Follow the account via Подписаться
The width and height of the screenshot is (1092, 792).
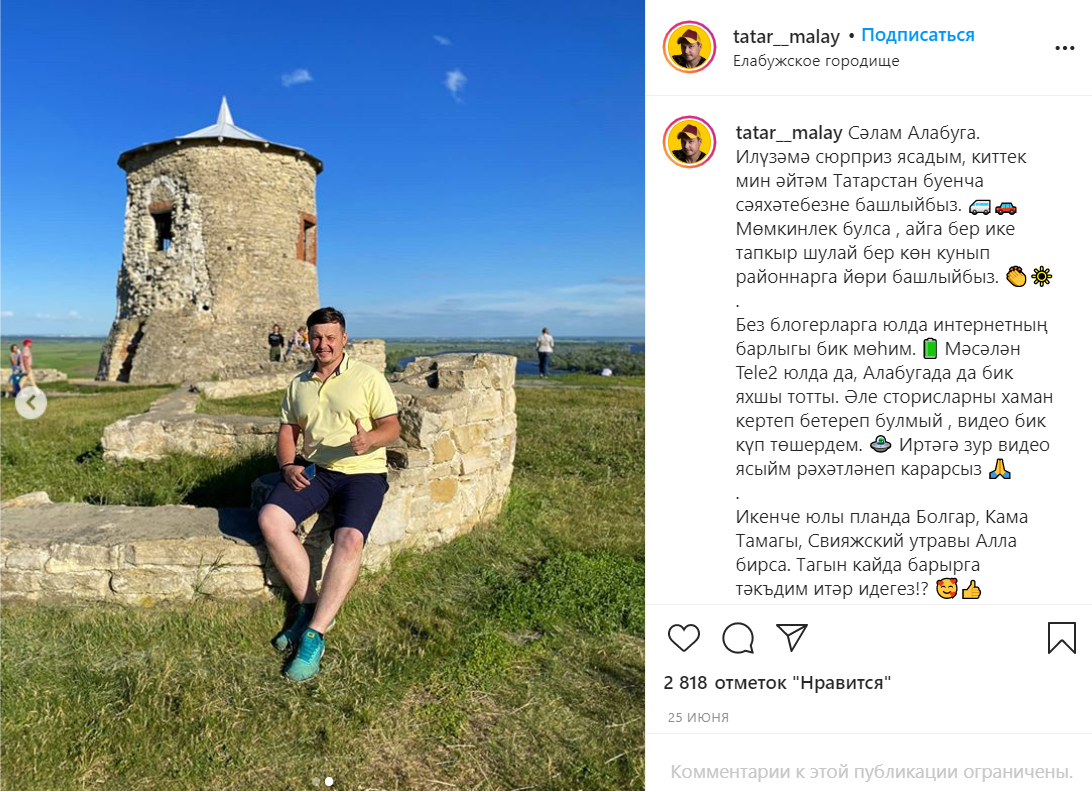pyautogui.click(x=918, y=35)
